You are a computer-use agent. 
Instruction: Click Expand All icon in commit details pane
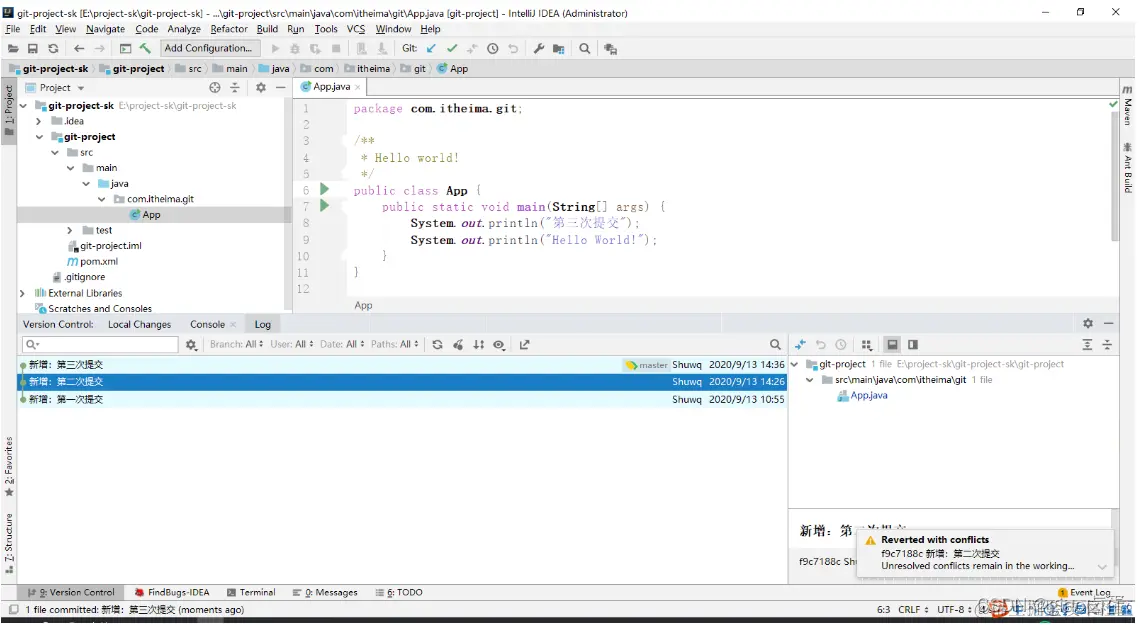tap(1087, 345)
